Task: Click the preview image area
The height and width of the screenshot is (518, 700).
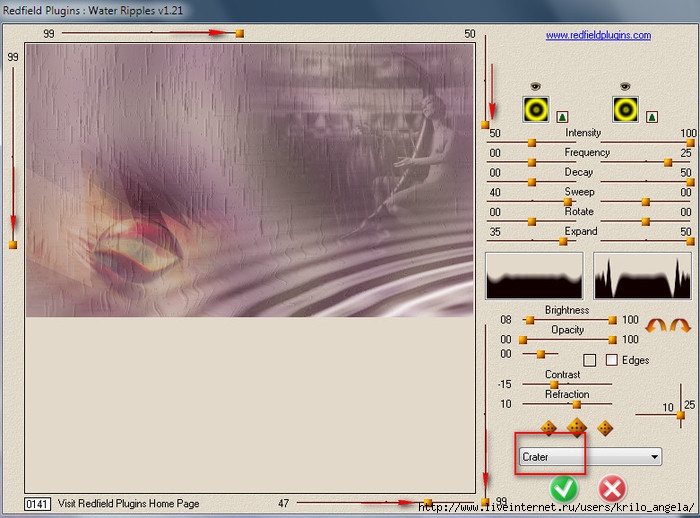Action: point(250,180)
